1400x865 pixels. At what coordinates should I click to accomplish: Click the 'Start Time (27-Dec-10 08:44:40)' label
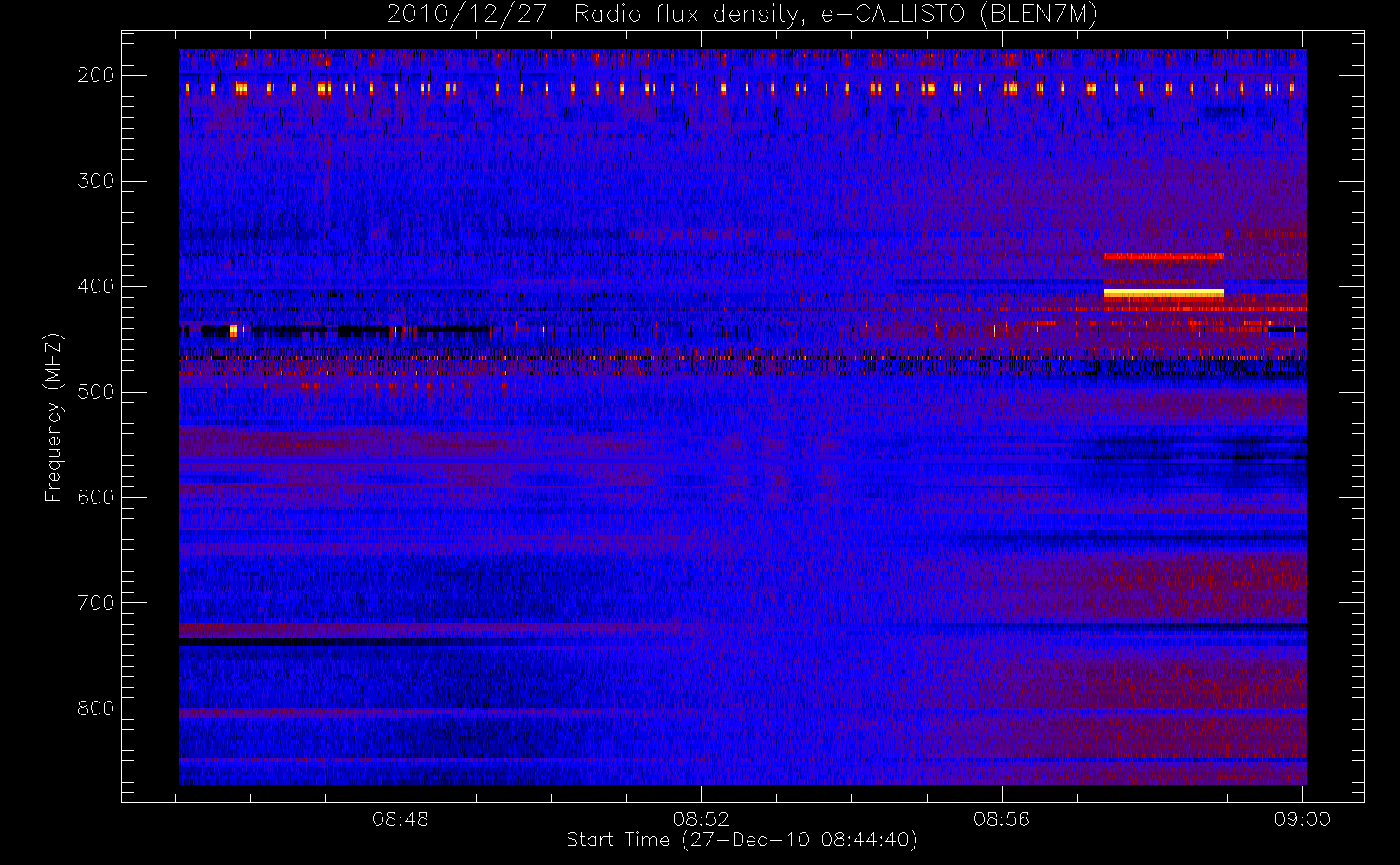tap(742, 840)
